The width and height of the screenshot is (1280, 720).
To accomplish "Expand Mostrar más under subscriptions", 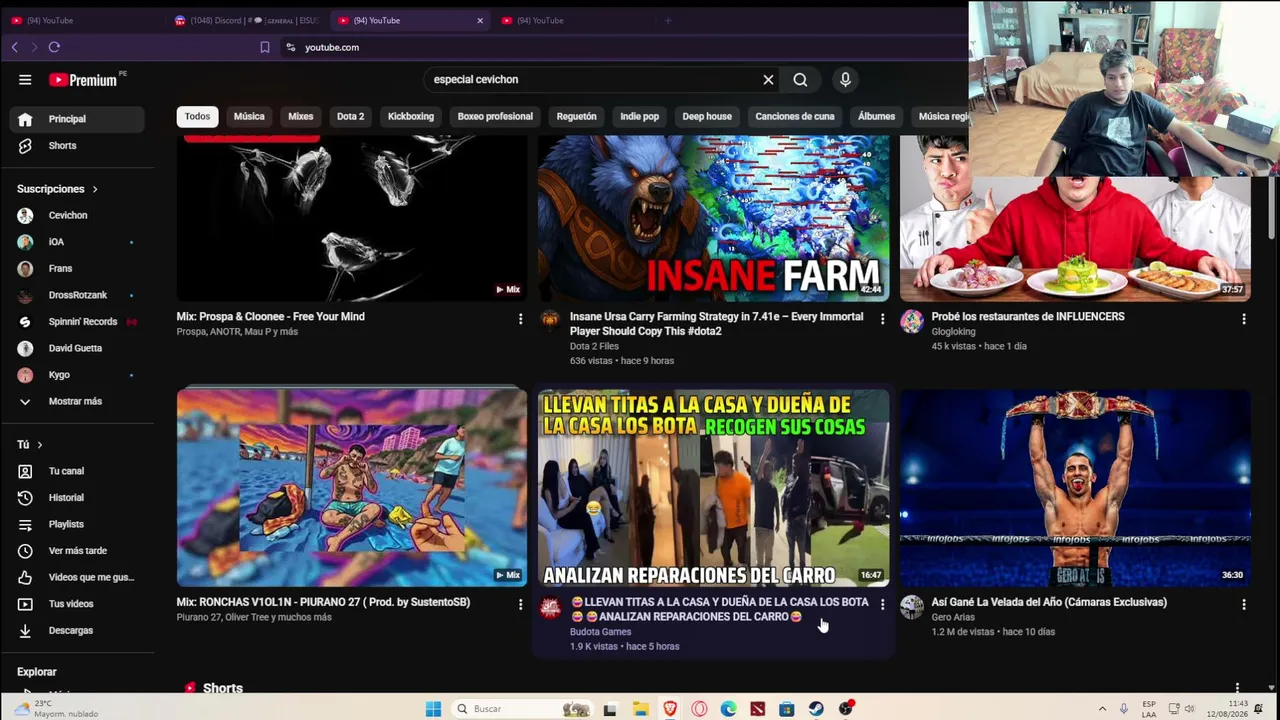I will pos(78,401).
